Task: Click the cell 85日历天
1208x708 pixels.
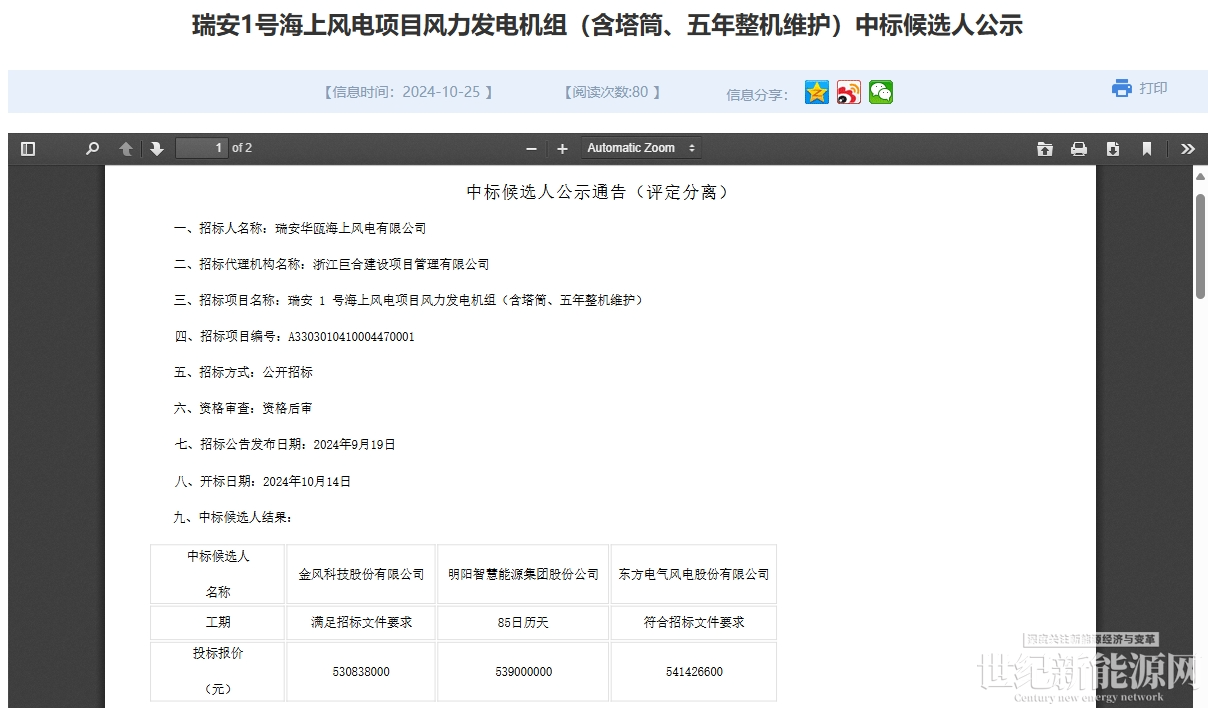Action: coord(523,622)
